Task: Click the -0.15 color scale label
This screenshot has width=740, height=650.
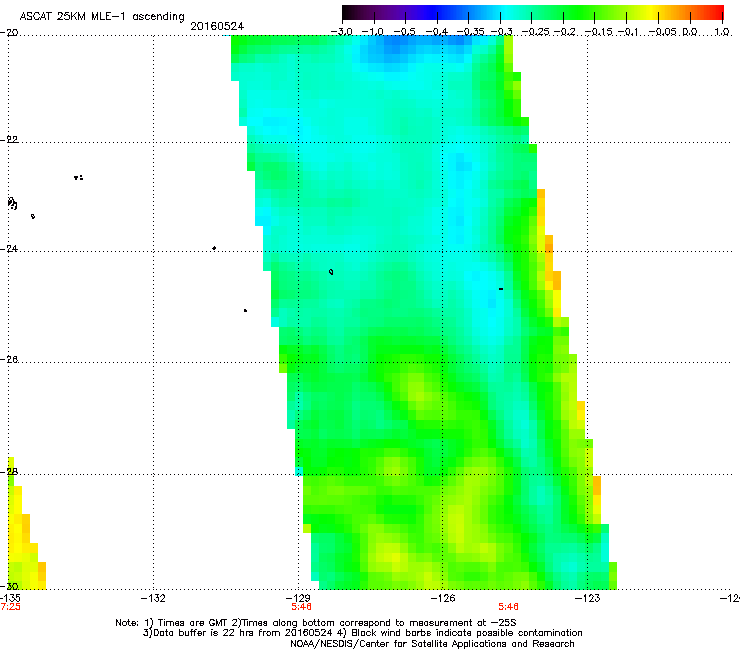Action: pos(599,32)
